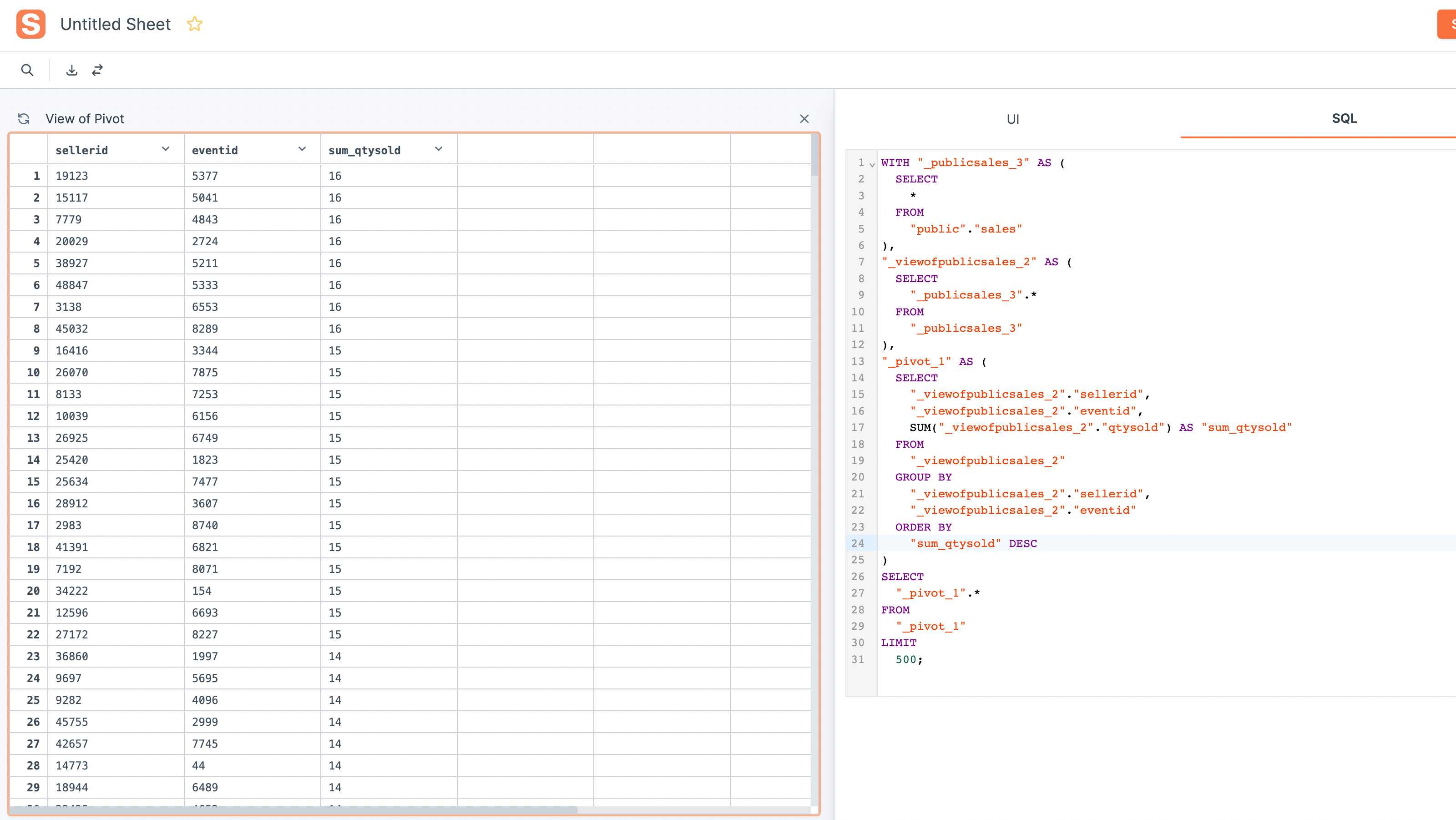Viewport: 1456px width, 820px height.
Task: Open the search tool
Action: coord(27,70)
